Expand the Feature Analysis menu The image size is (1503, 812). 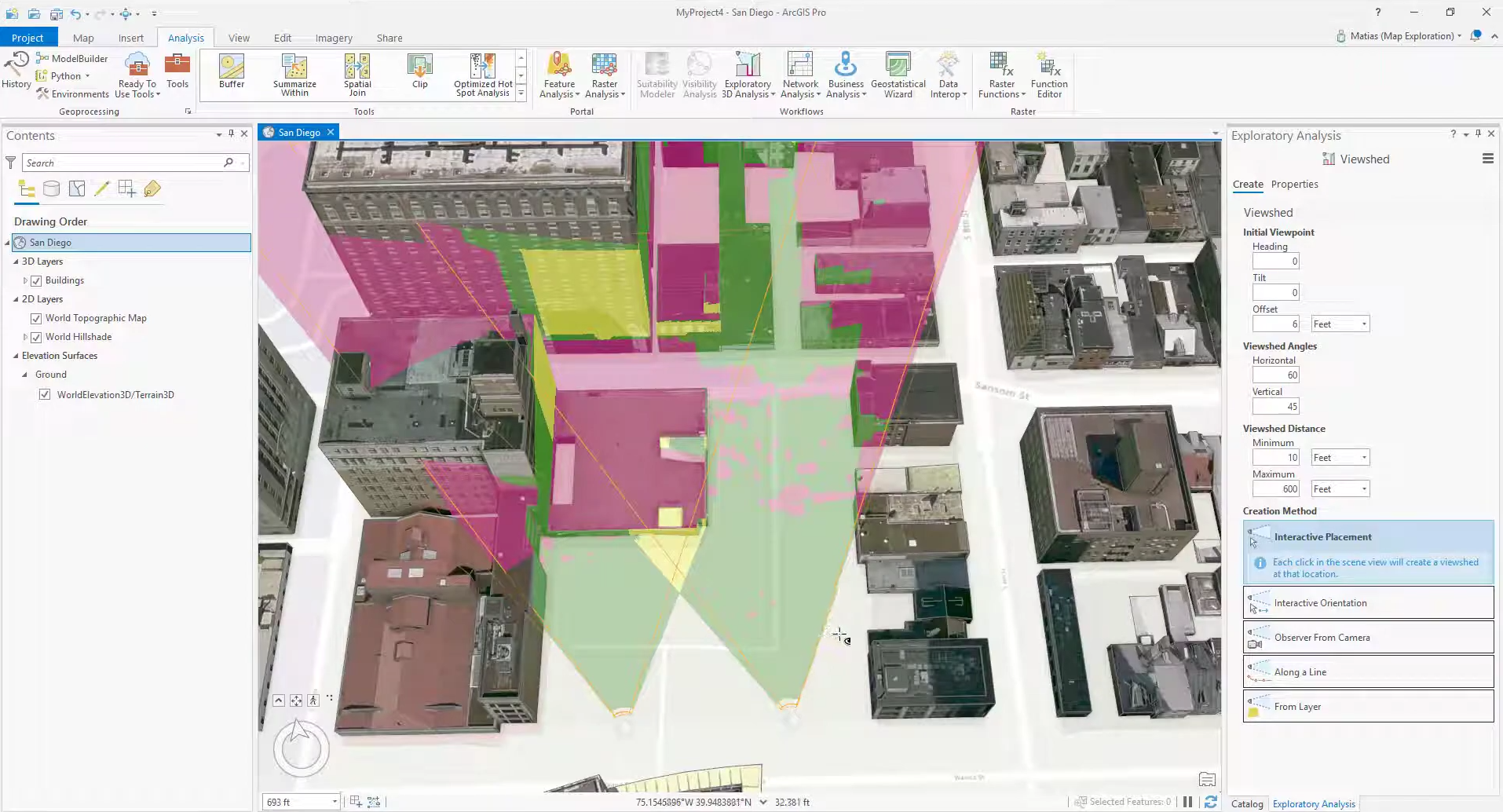(560, 75)
